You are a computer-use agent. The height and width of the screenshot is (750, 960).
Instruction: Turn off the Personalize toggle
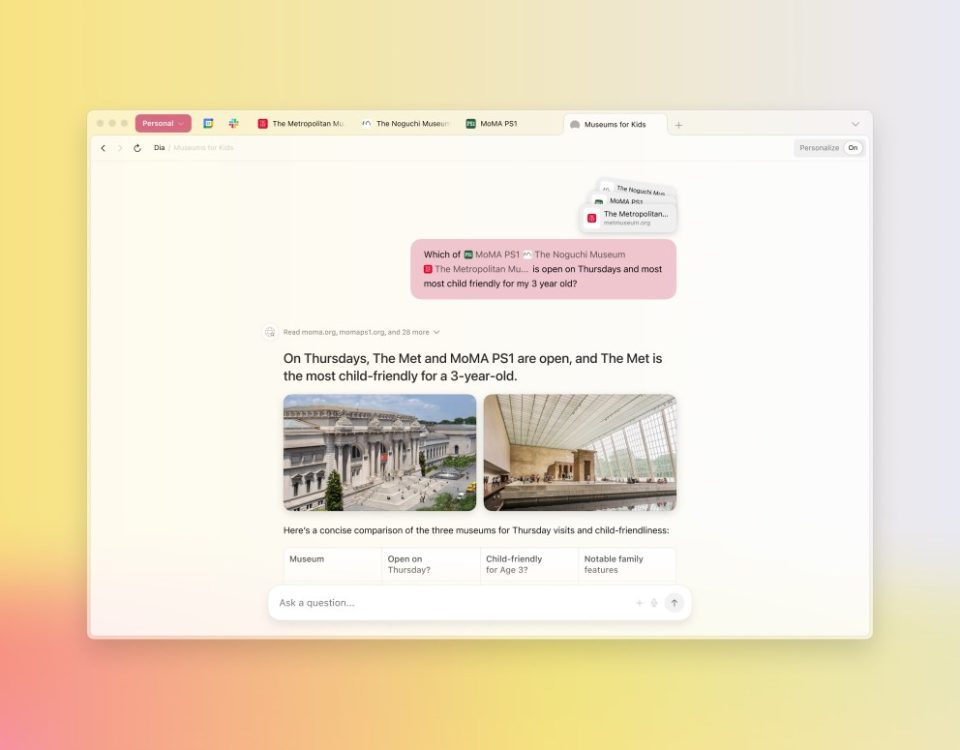[853, 147]
